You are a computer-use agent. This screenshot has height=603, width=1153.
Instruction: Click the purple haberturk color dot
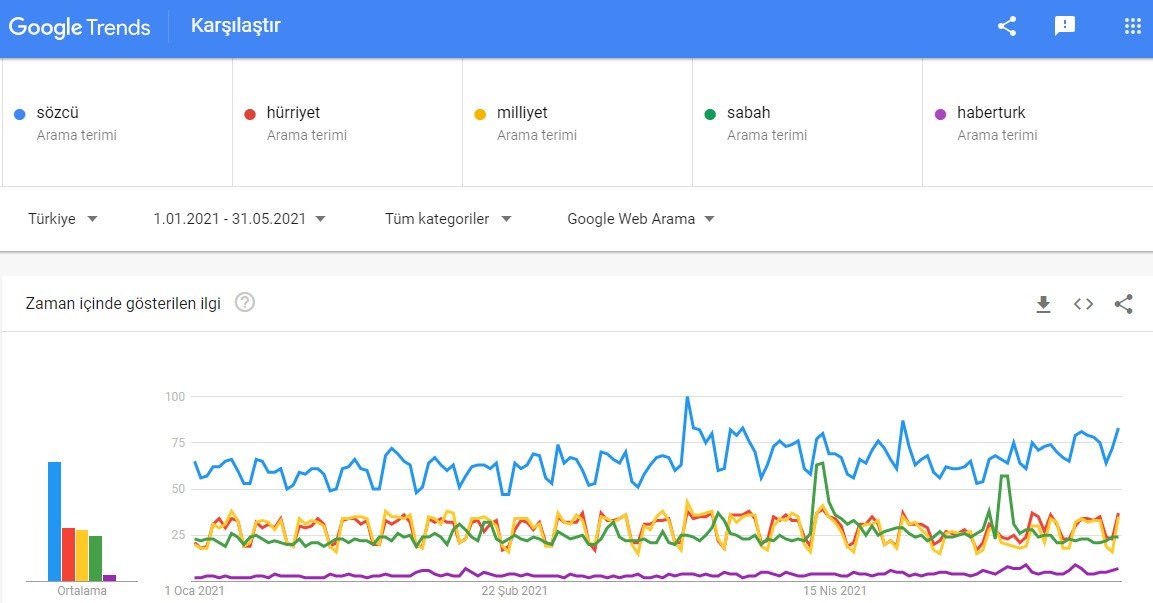[x=940, y=114]
